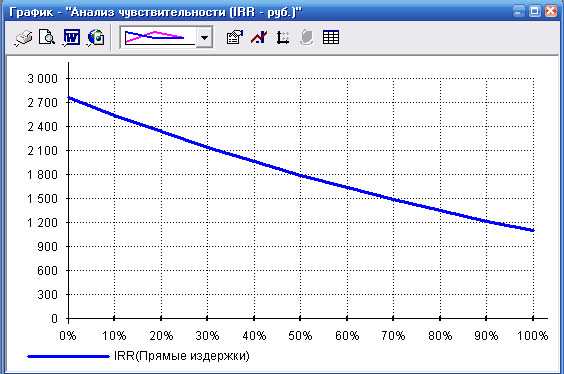Click the 2 100 y-axis label

[42, 151]
